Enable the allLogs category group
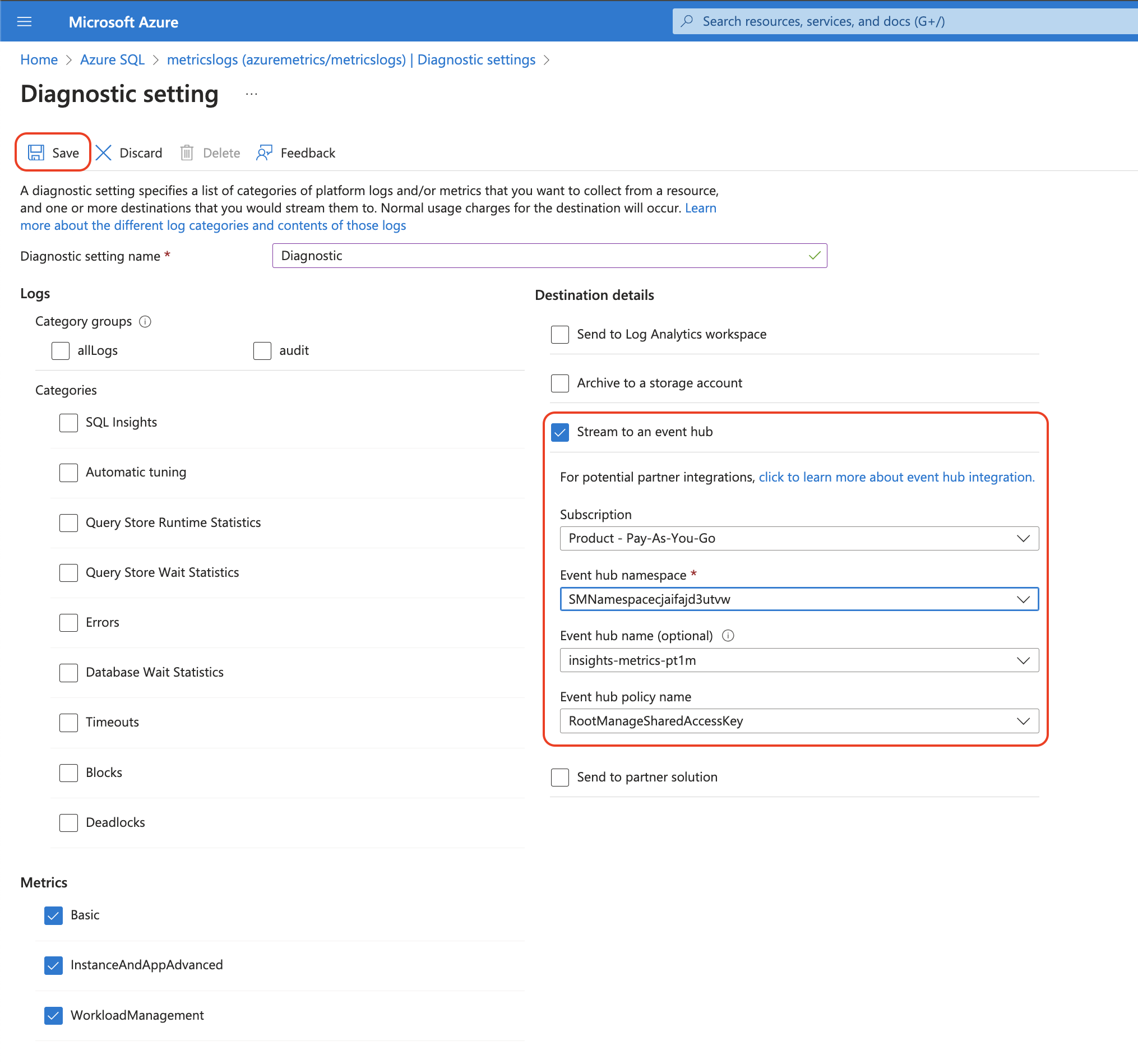The width and height of the screenshot is (1138, 1064). pyautogui.click(x=60, y=350)
